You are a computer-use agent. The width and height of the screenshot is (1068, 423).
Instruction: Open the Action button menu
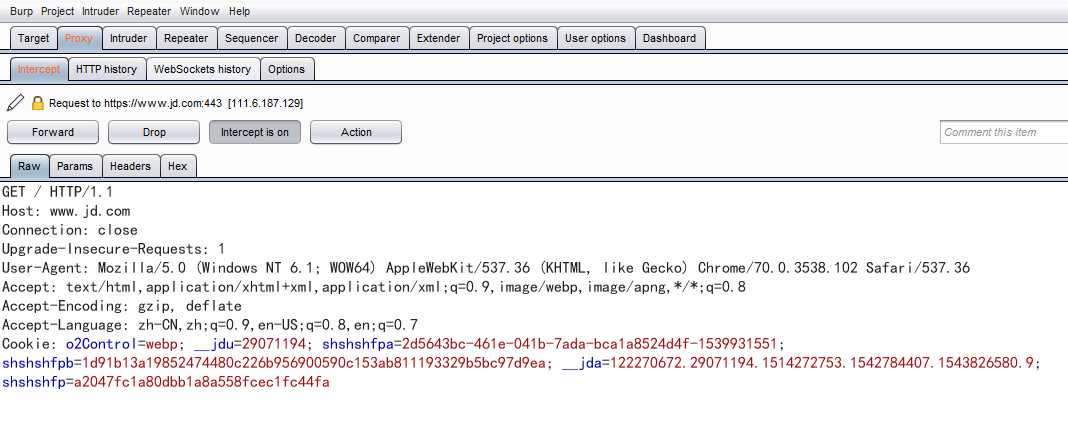pos(356,132)
